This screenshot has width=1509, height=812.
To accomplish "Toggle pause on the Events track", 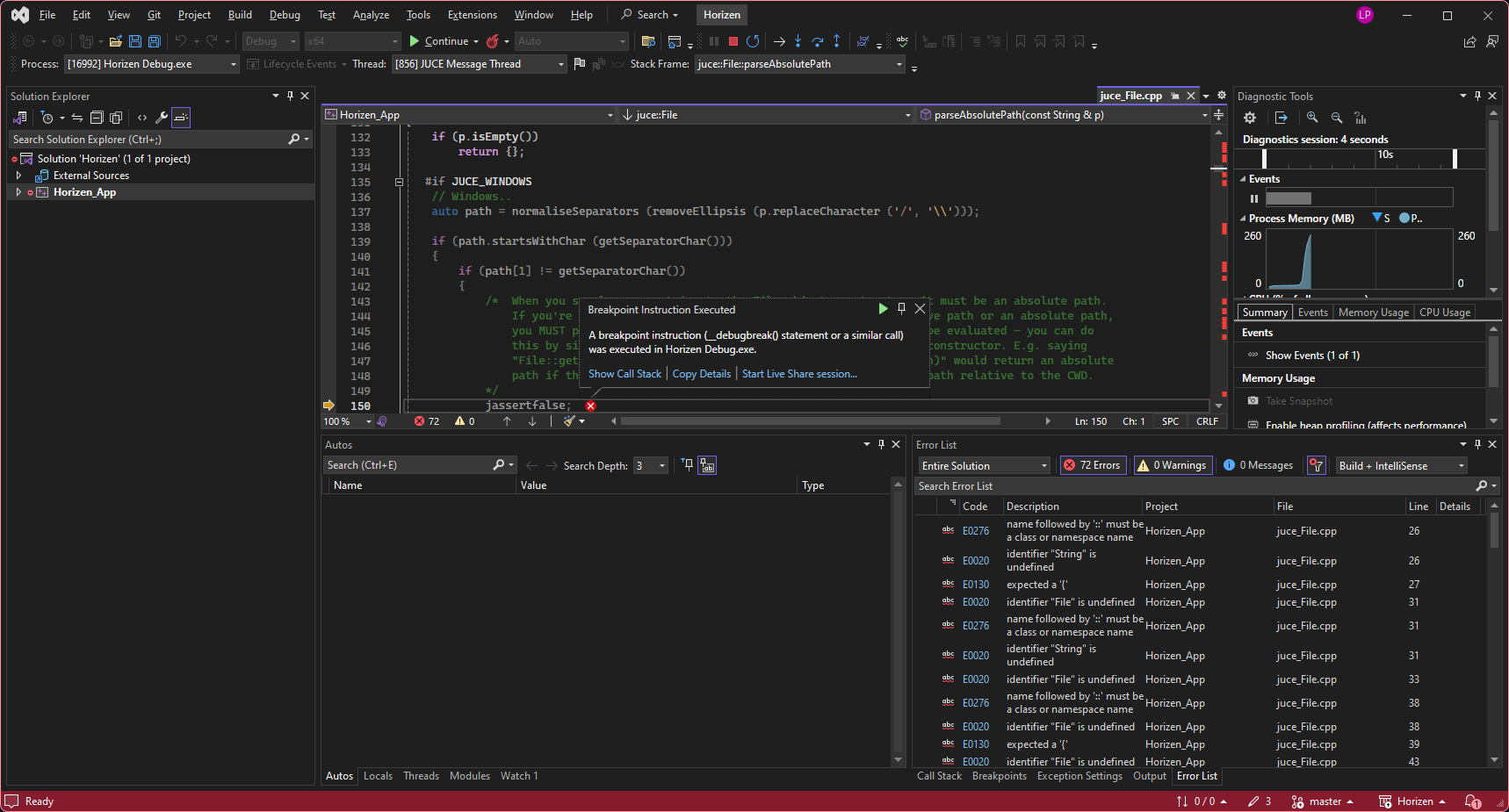I will (1254, 198).
